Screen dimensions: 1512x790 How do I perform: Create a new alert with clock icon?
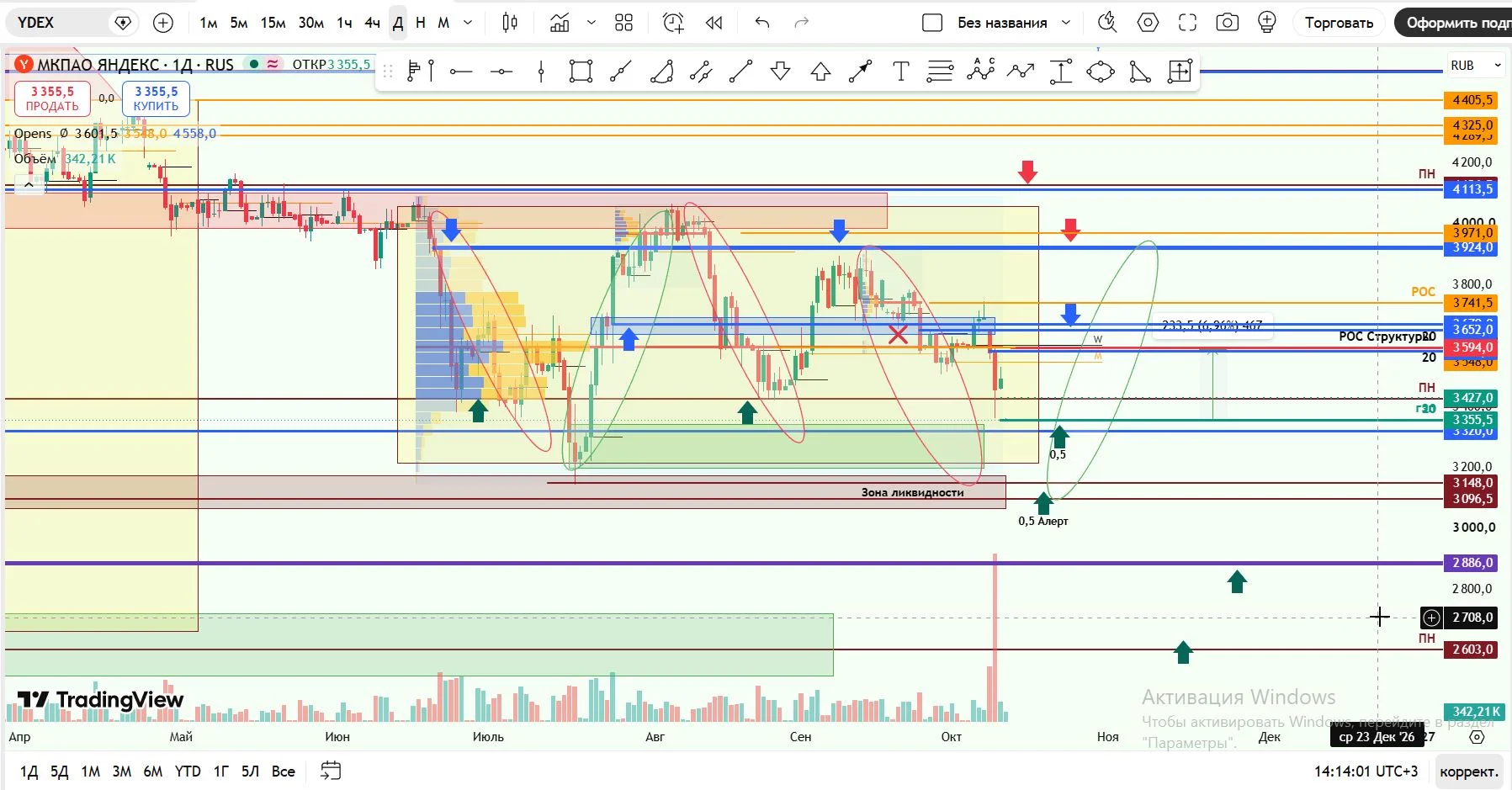[x=673, y=23]
